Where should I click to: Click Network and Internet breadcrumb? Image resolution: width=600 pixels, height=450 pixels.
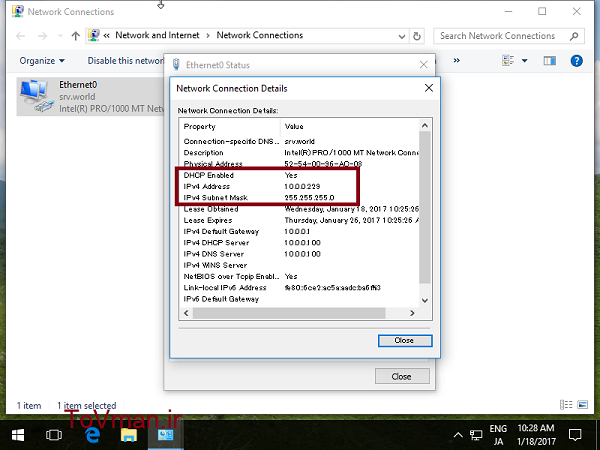click(158, 35)
